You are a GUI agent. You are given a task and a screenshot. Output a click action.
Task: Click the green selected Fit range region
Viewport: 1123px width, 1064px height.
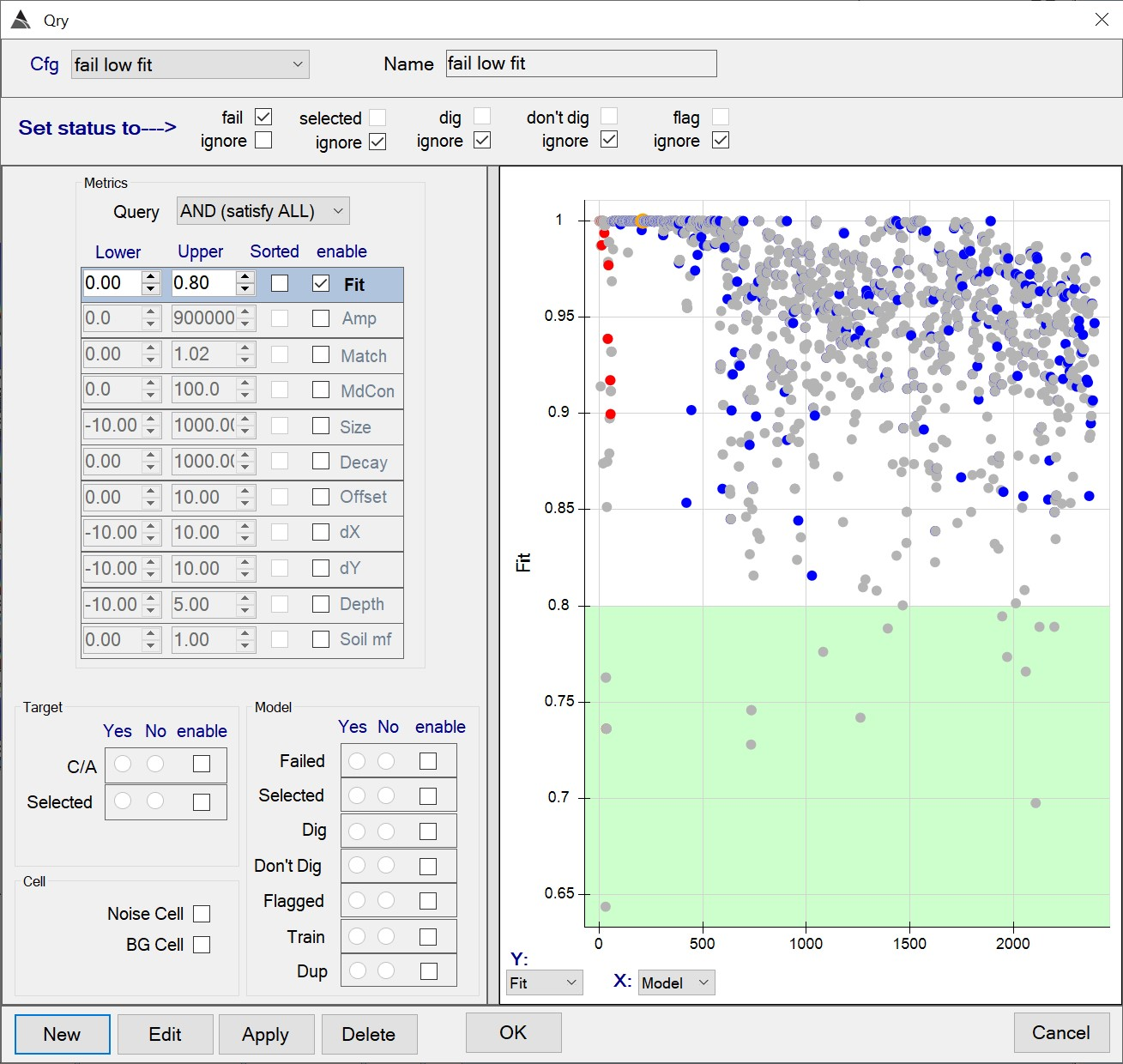pos(848,766)
